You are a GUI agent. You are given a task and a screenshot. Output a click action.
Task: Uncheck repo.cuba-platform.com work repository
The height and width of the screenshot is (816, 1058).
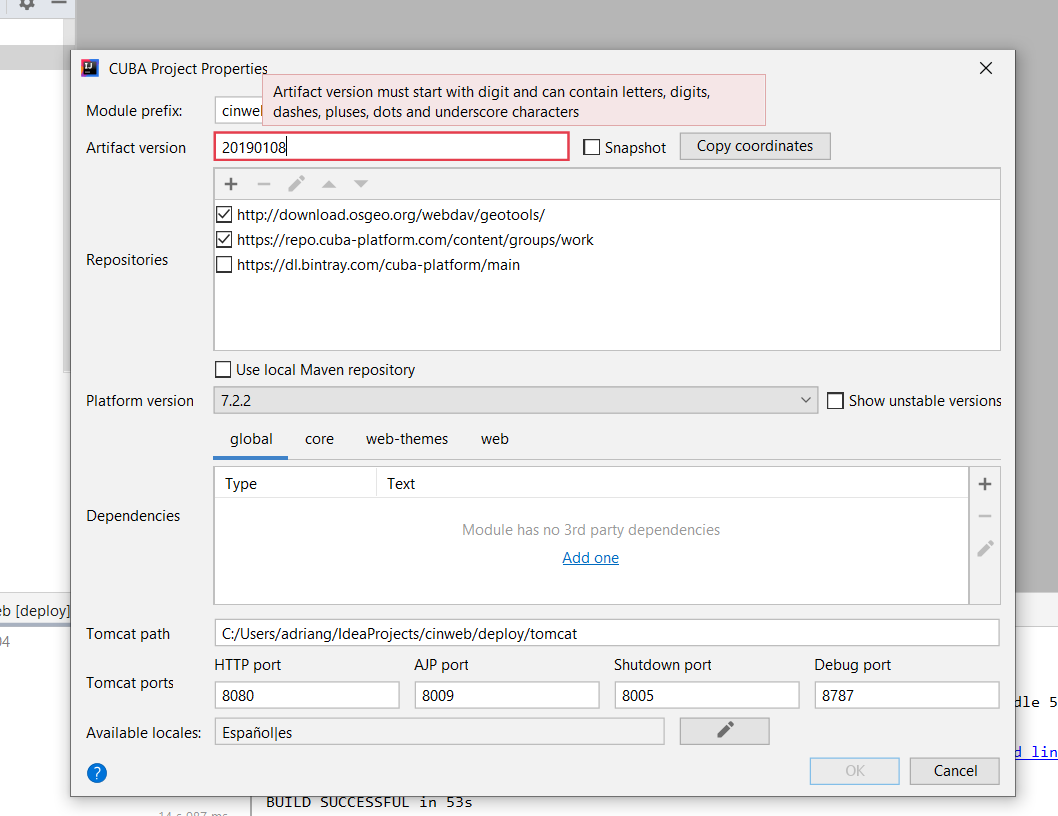click(224, 240)
